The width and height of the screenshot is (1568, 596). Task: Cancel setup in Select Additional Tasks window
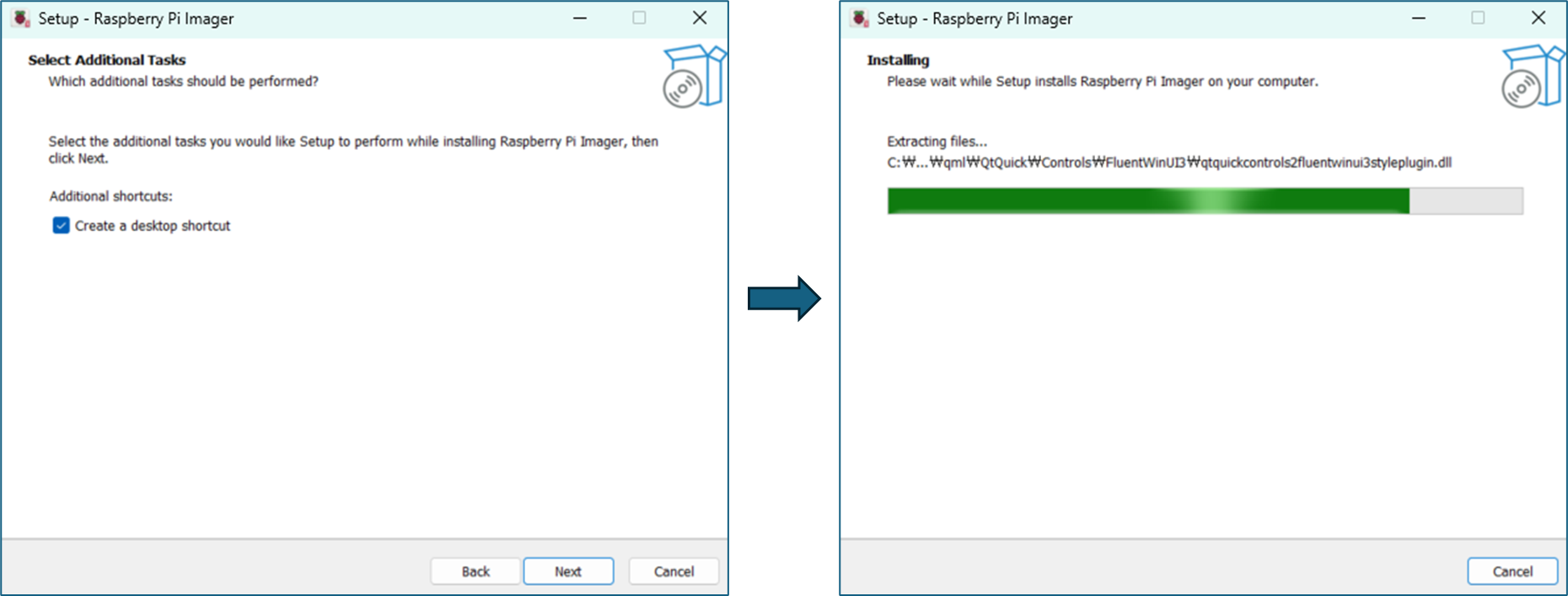[674, 571]
